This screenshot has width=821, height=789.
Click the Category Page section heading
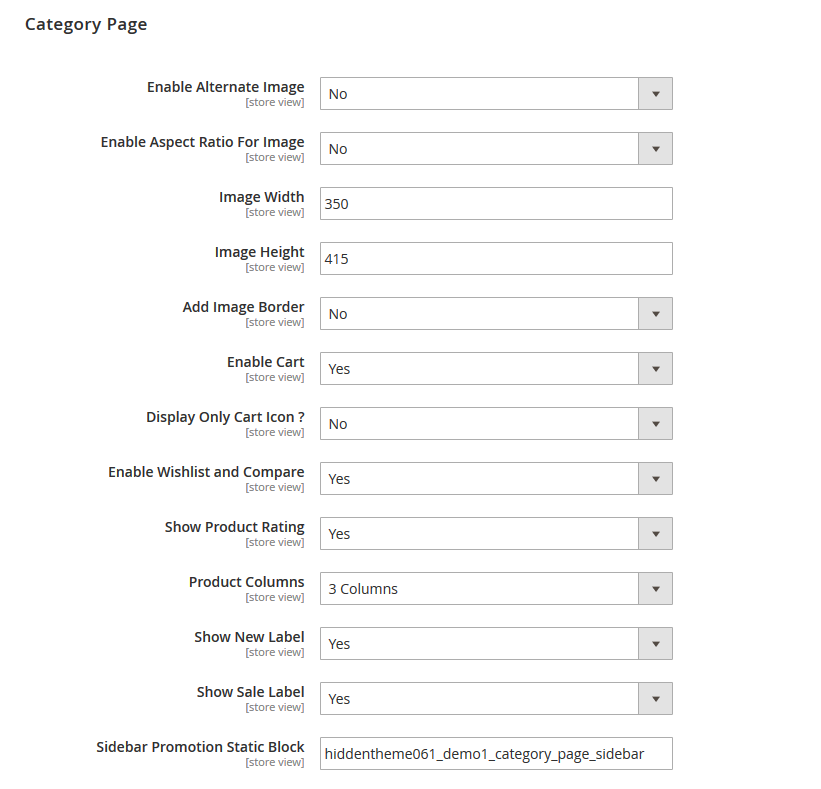pos(86,24)
